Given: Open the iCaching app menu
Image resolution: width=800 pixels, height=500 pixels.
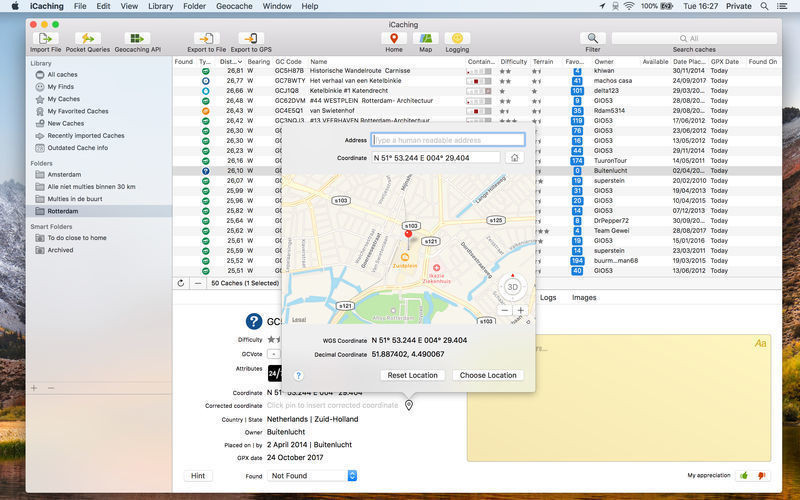Looking at the screenshot, I should coord(47,6).
